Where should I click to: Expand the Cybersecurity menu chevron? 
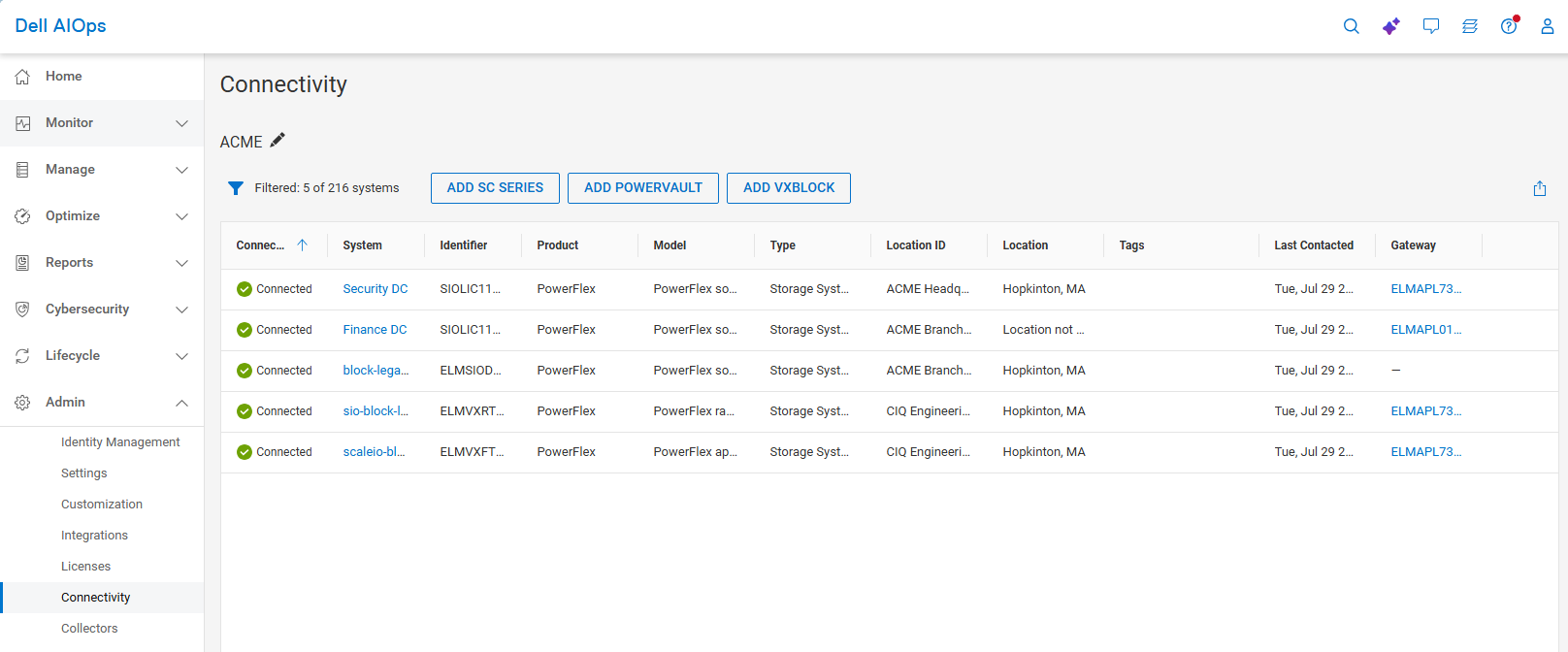[x=181, y=310]
